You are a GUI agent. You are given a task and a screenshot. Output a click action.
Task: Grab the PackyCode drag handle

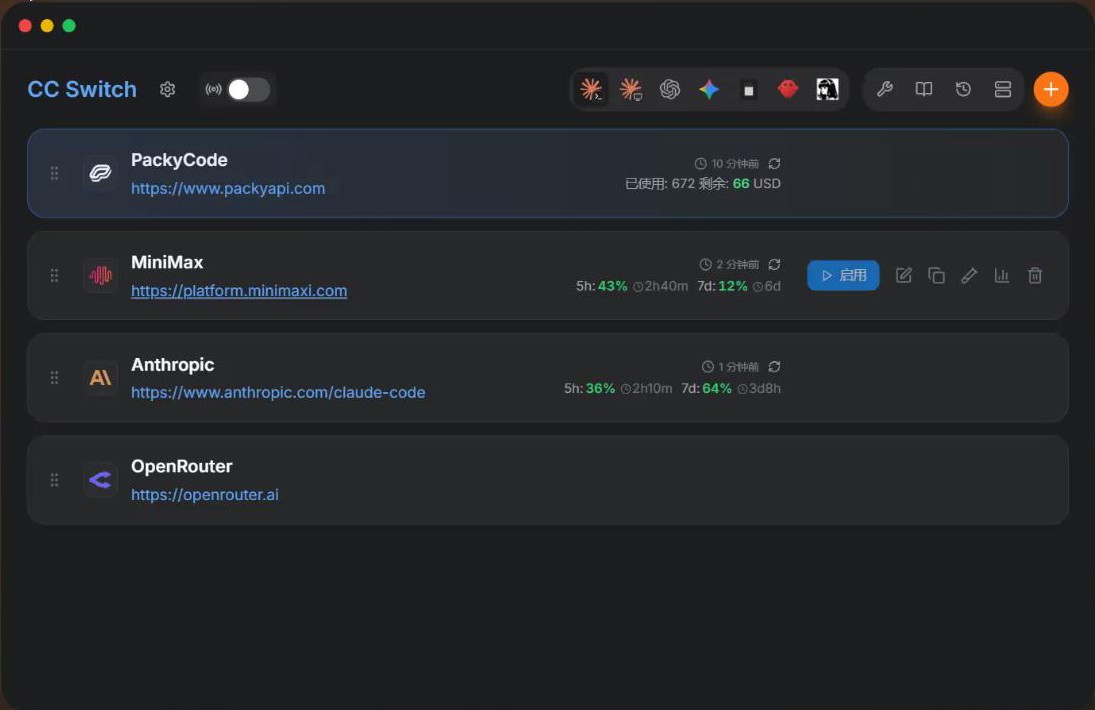54,173
